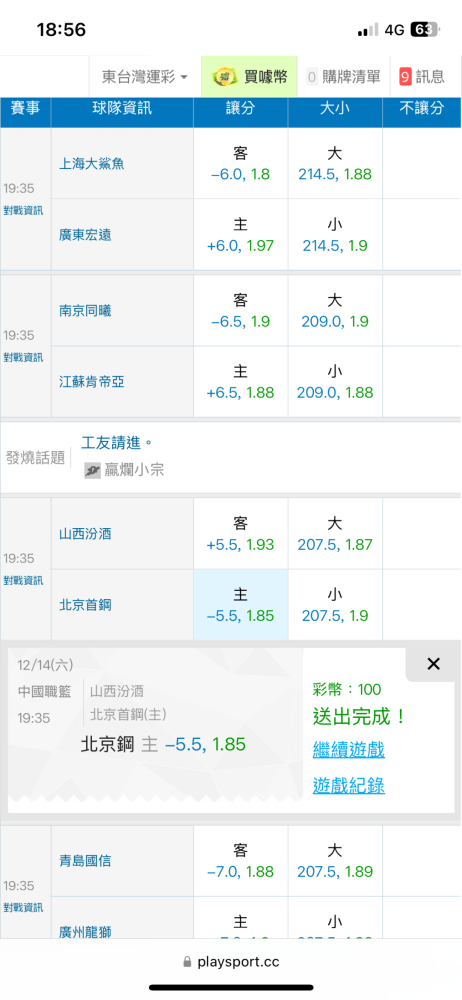Pick 廣東宏遠 主 +6.0 spread
The image size is (462, 1000).
click(241, 235)
